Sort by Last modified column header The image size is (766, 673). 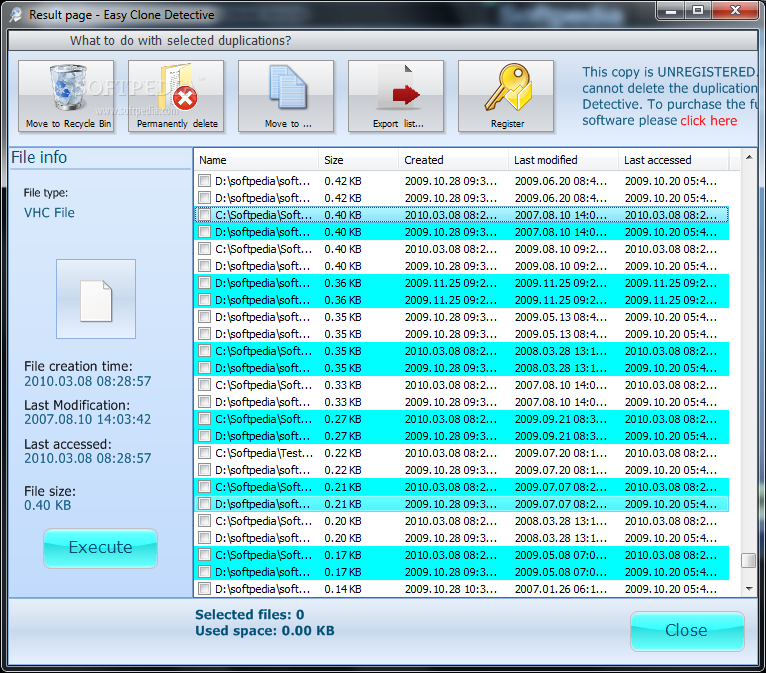pyautogui.click(x=563, y=160)
